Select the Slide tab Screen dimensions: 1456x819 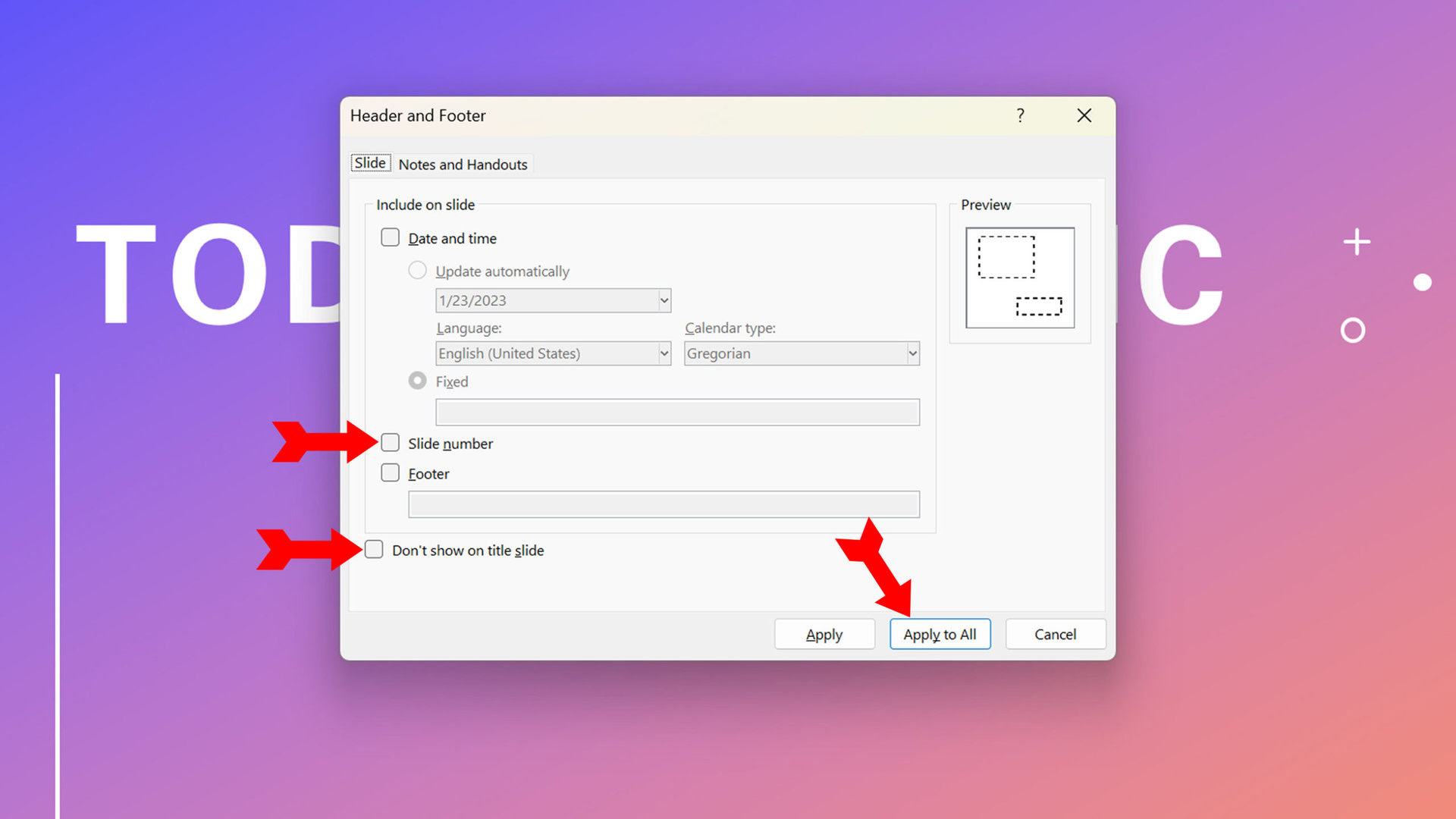tap(370, 163)
